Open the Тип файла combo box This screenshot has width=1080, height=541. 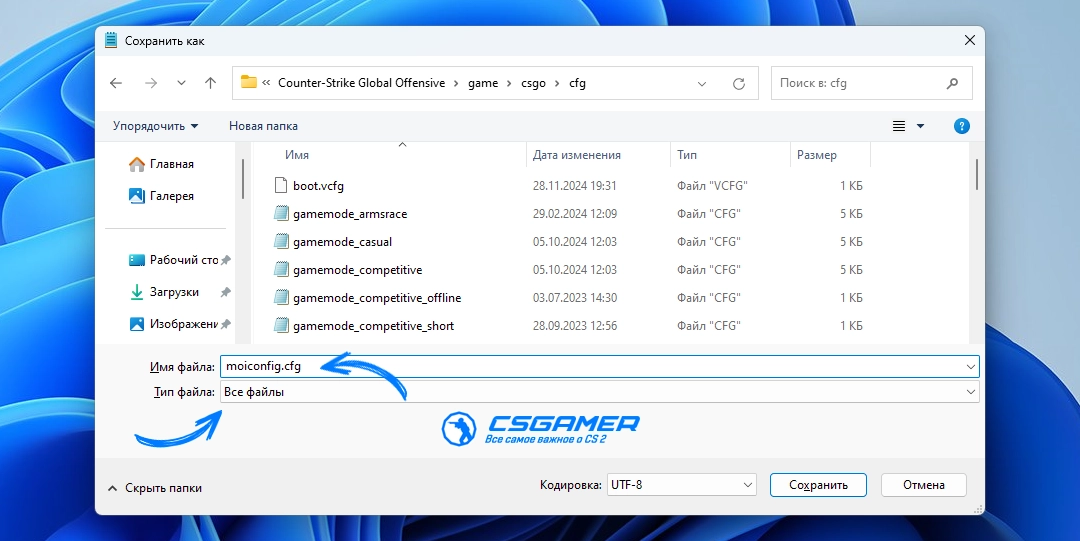pos(599,392)
